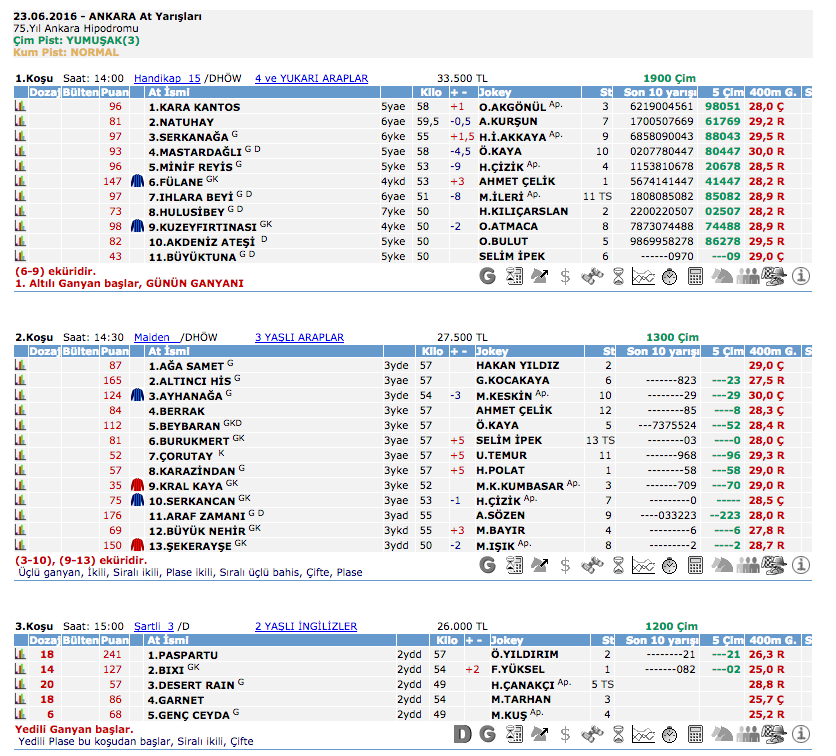Sort race 1 by the Puan column header
Viewport: 836px width, 756px height.
[x=115, y=92]
